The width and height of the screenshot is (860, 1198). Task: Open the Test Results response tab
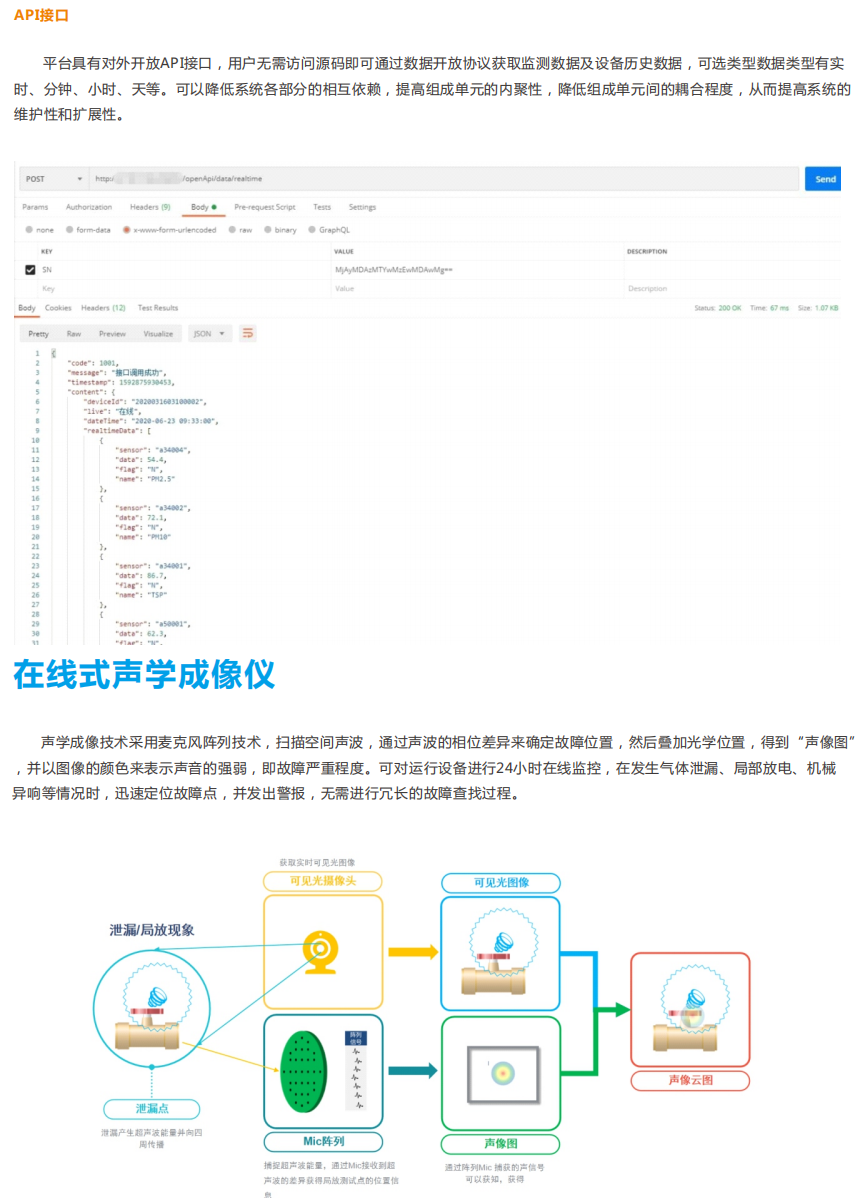158,308
